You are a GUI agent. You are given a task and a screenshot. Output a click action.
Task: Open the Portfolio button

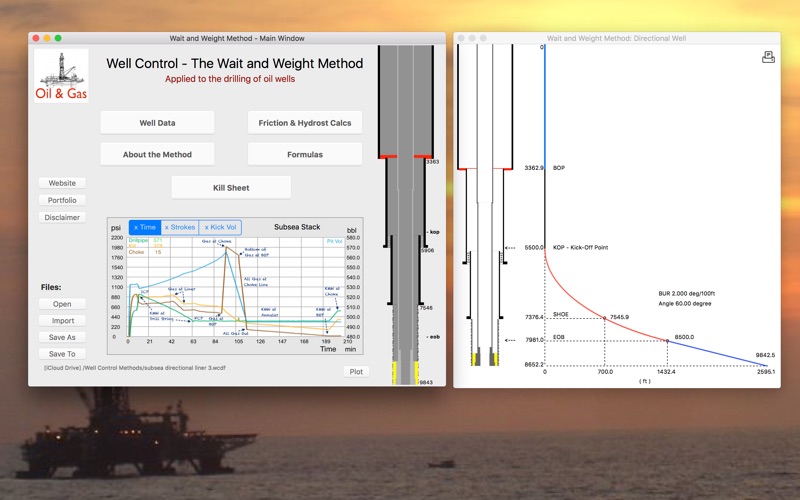coord(62,200)
